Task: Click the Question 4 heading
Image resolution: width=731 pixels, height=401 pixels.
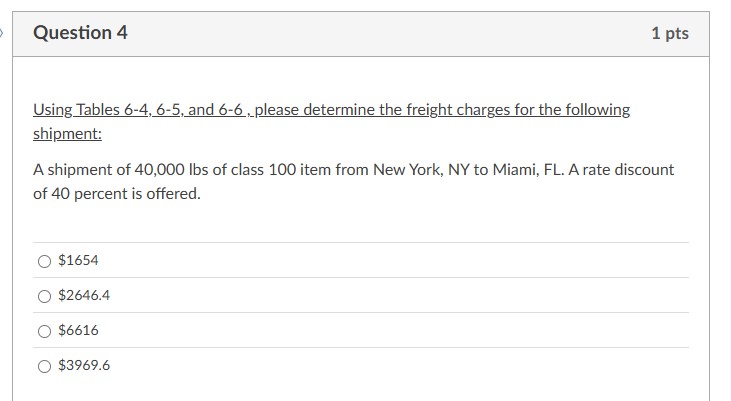Action: pyautogui.click(x=80, y=33)
